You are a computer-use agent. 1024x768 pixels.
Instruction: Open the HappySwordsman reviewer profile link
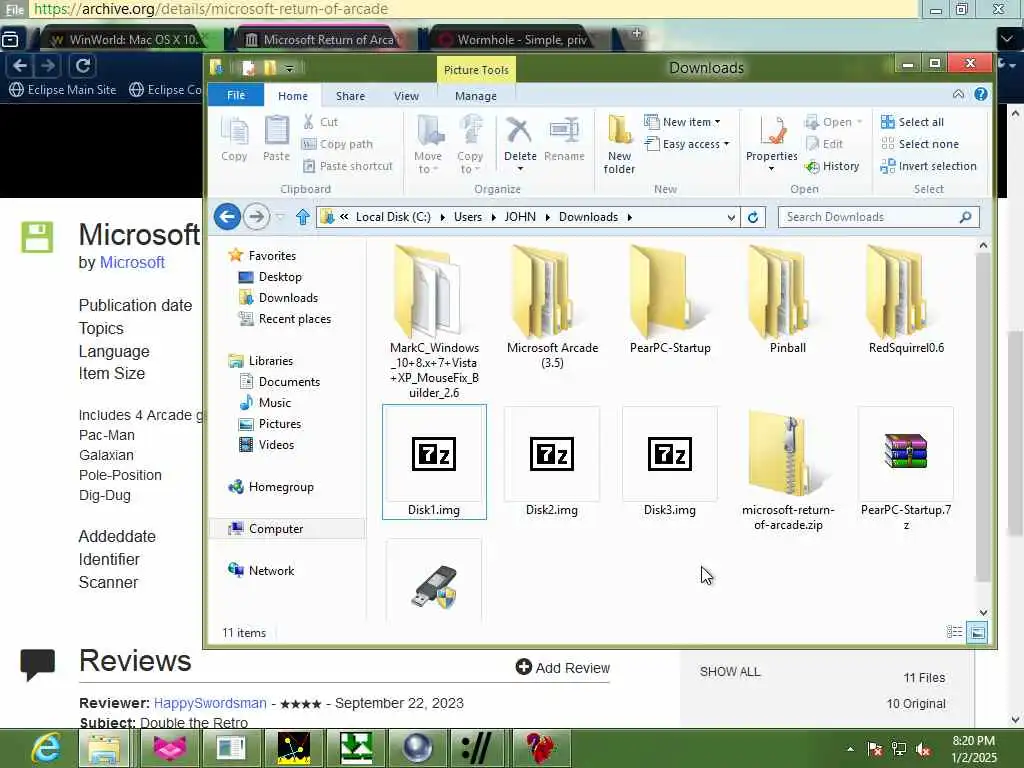[x=210, y=703]
